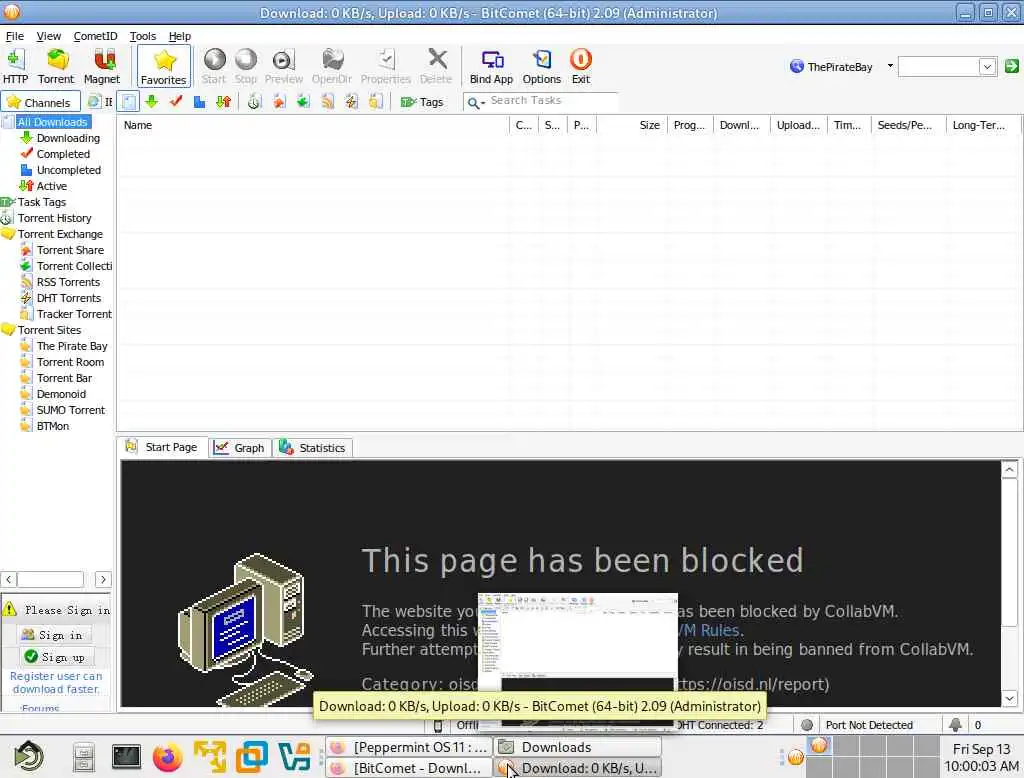Click the Sign in button

tap(55, 635)
